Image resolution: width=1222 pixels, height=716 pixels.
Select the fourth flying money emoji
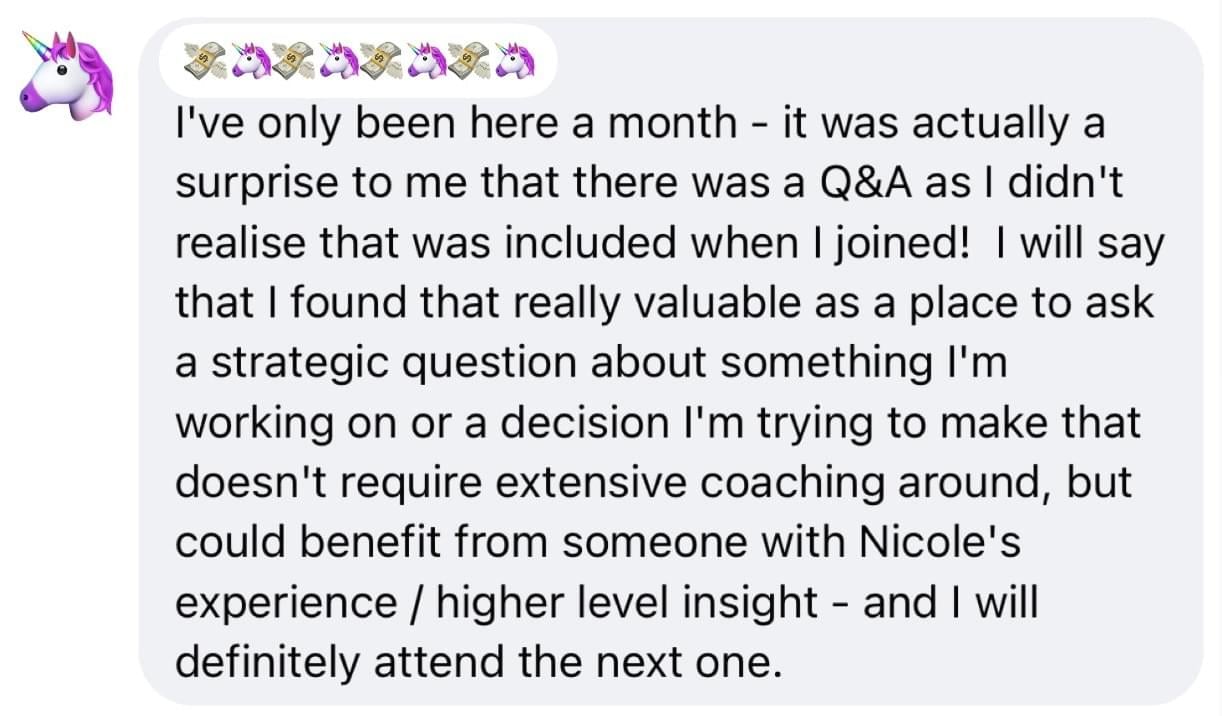tap(469, 62)
